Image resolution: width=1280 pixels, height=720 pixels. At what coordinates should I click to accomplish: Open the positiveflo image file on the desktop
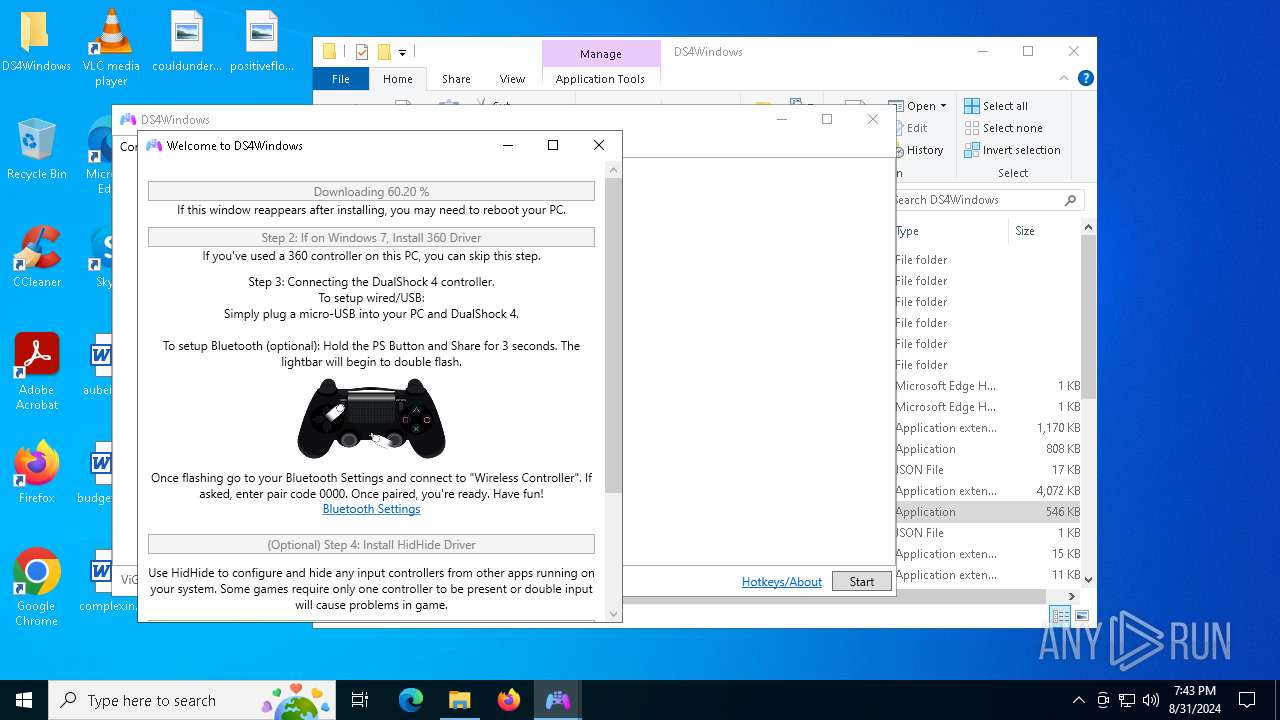pyautogui.click(x=262, y=42)
